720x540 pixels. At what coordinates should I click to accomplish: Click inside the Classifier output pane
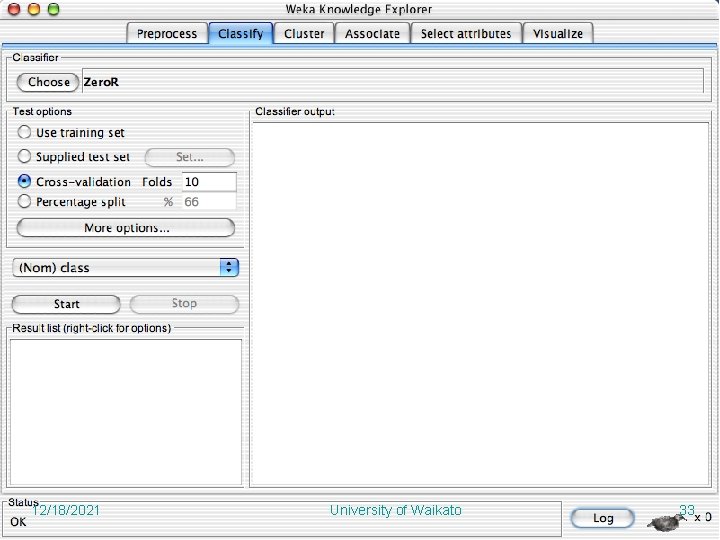point(481,304)
